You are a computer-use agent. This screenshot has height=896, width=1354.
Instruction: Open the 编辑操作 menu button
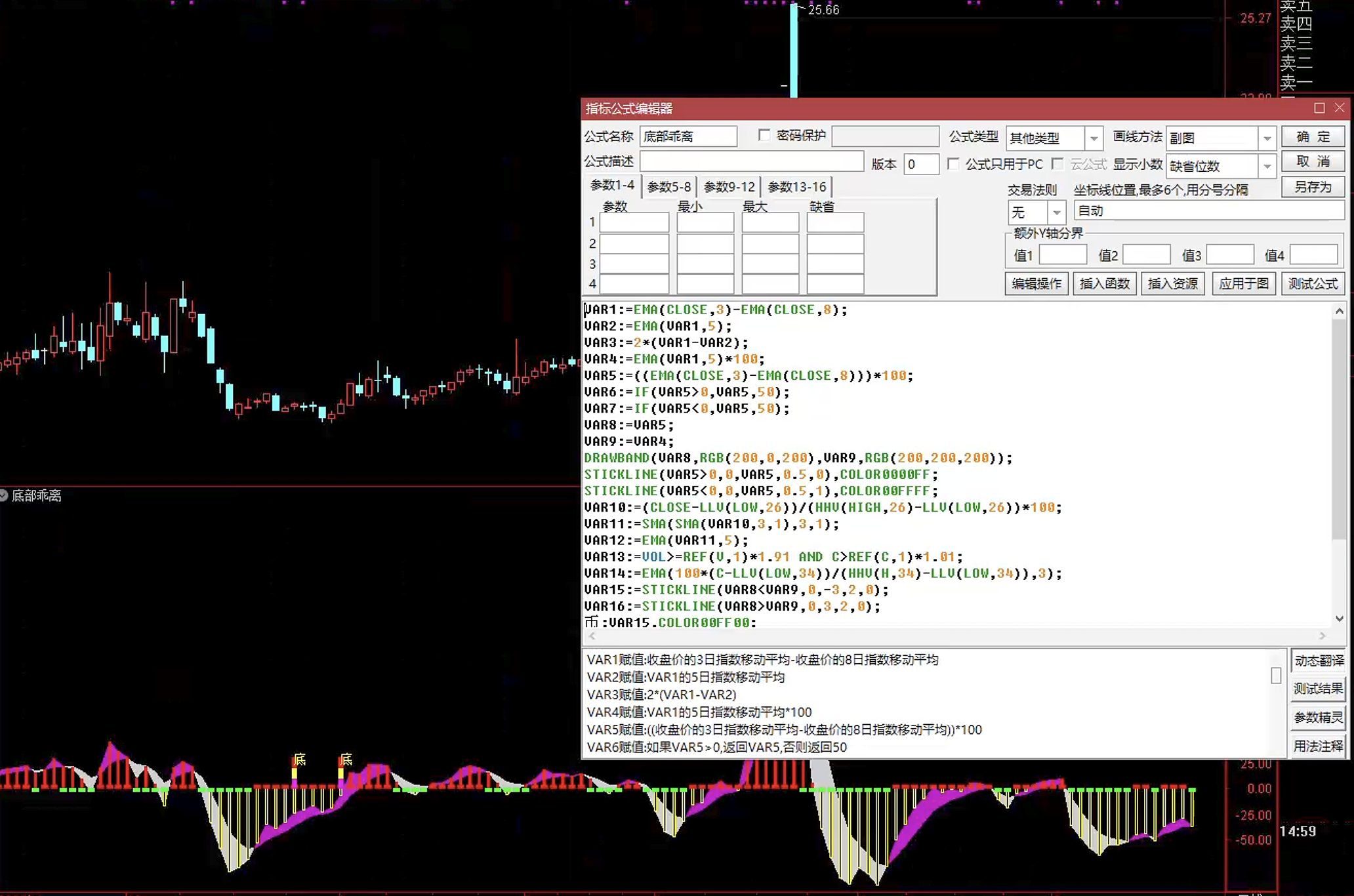[1036, 283]
